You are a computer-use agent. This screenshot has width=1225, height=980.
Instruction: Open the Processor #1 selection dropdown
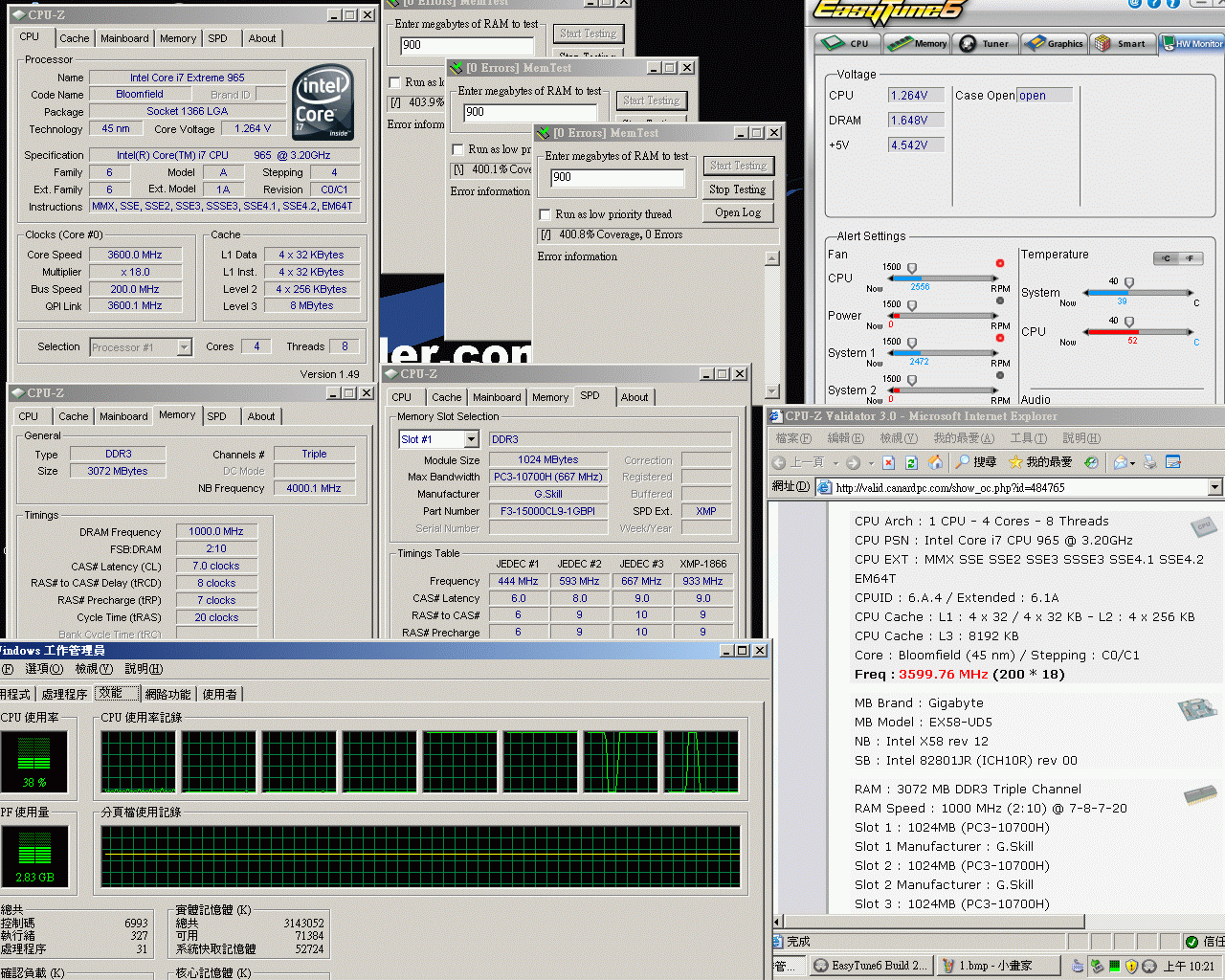point(184,347)
